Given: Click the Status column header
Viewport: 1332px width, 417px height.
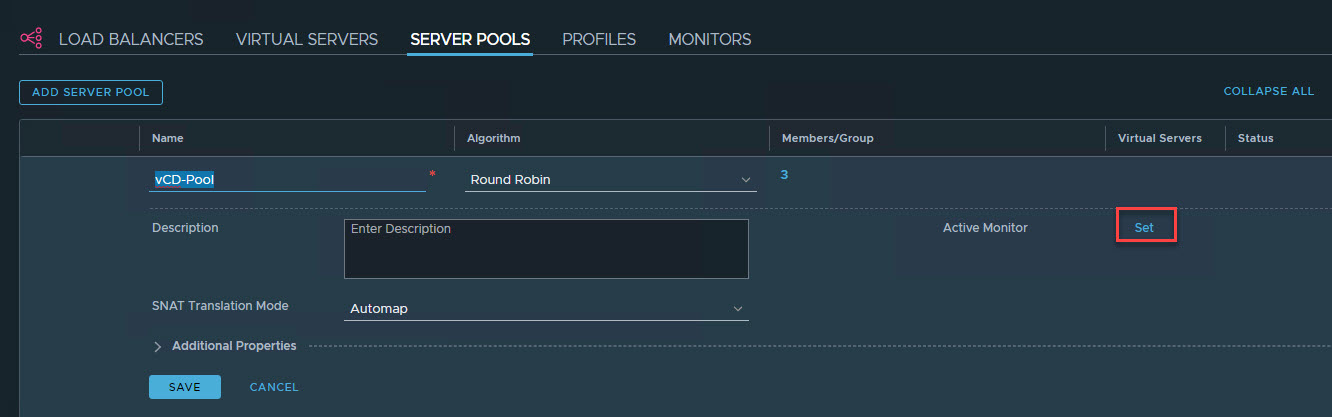Looking at the screenshot, I should (1255, 138).
